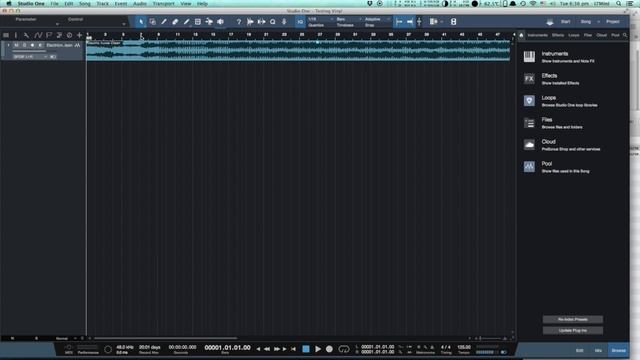This screenshot has height=360, width=640.
Task: Solo the audio track with S button
Action: point(24,45)
